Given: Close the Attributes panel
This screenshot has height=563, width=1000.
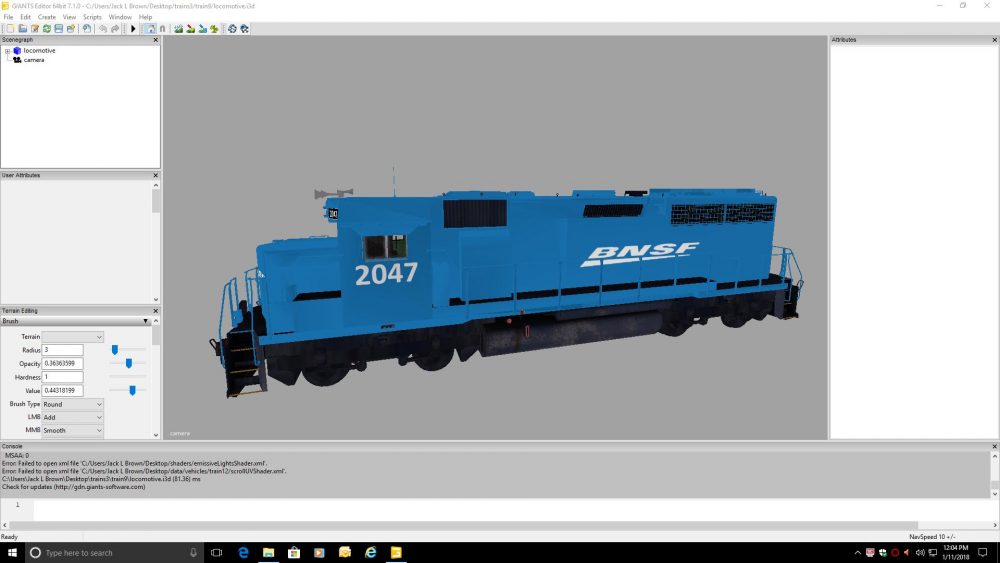Looking at the screenshot, I should point(994,40).
